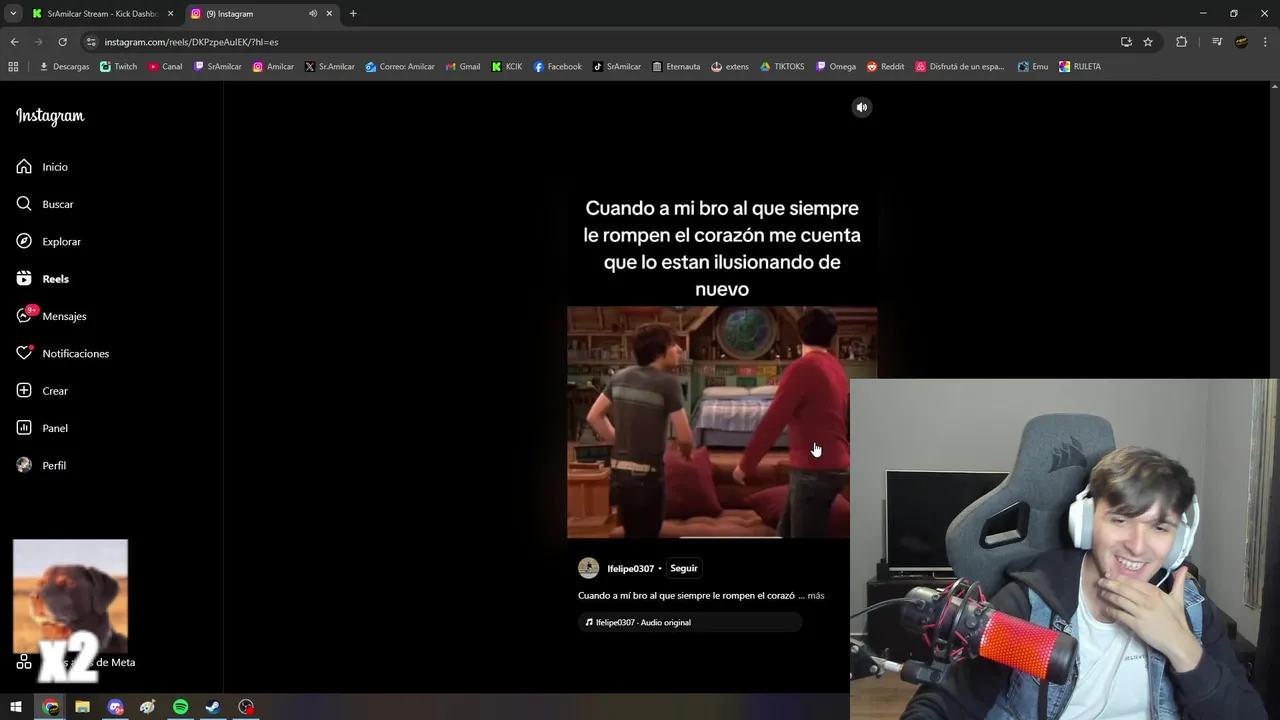The height and width of the screenshot is (720, 1280).
Task: Open the Omega bookmark
Action: 836,67
